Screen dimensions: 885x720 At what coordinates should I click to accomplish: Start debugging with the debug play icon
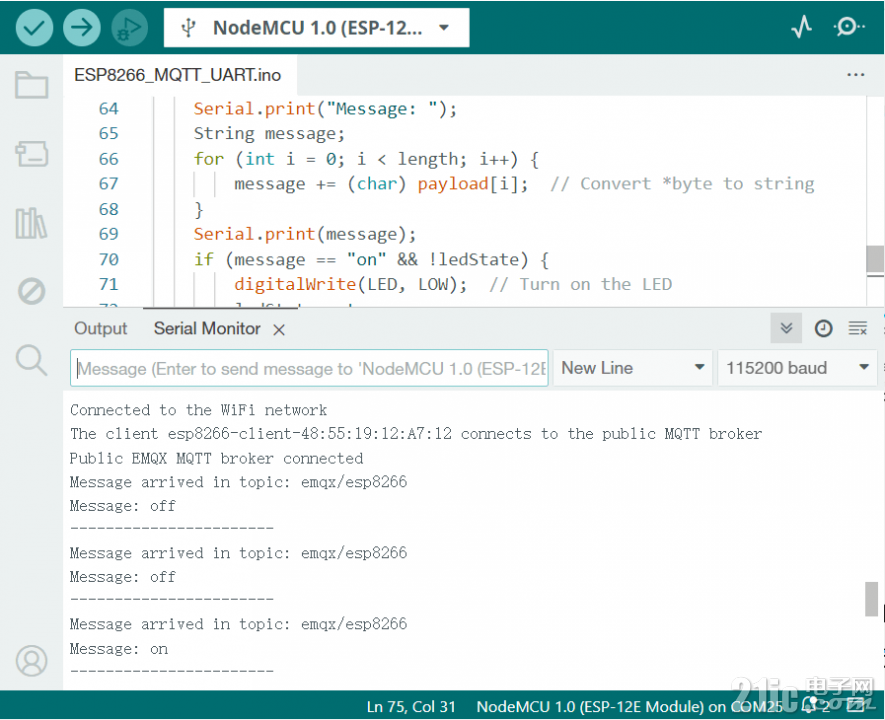(130, 28)
